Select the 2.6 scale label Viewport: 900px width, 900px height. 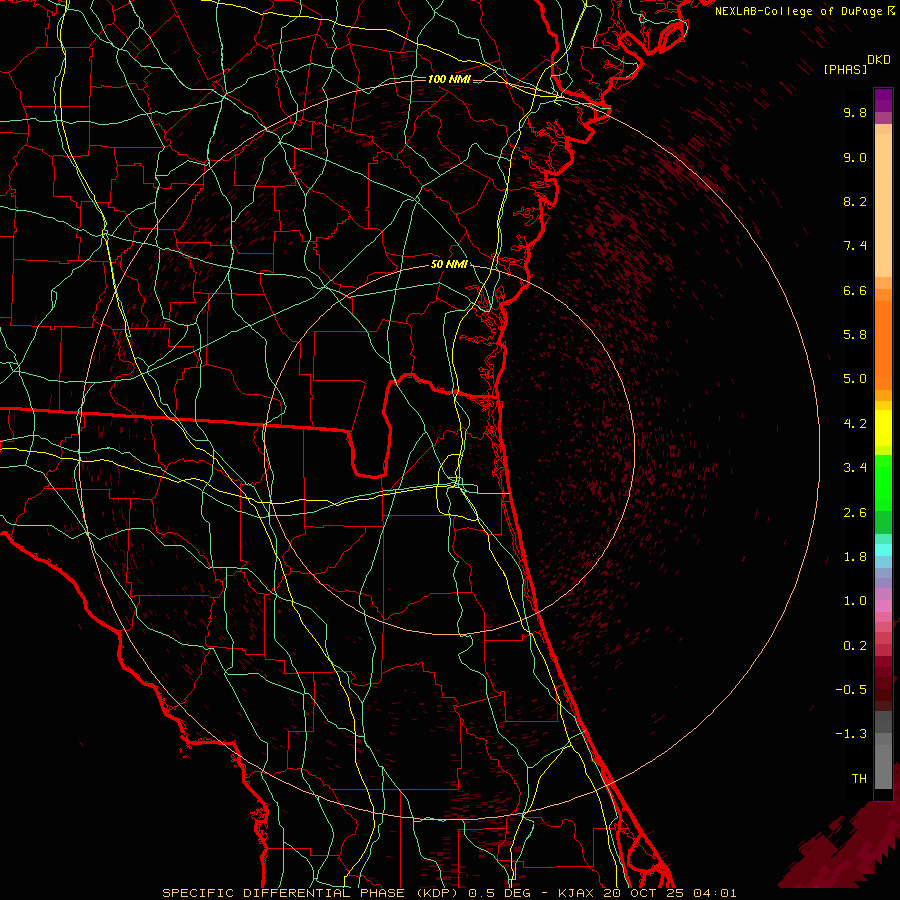coord(855,513)
